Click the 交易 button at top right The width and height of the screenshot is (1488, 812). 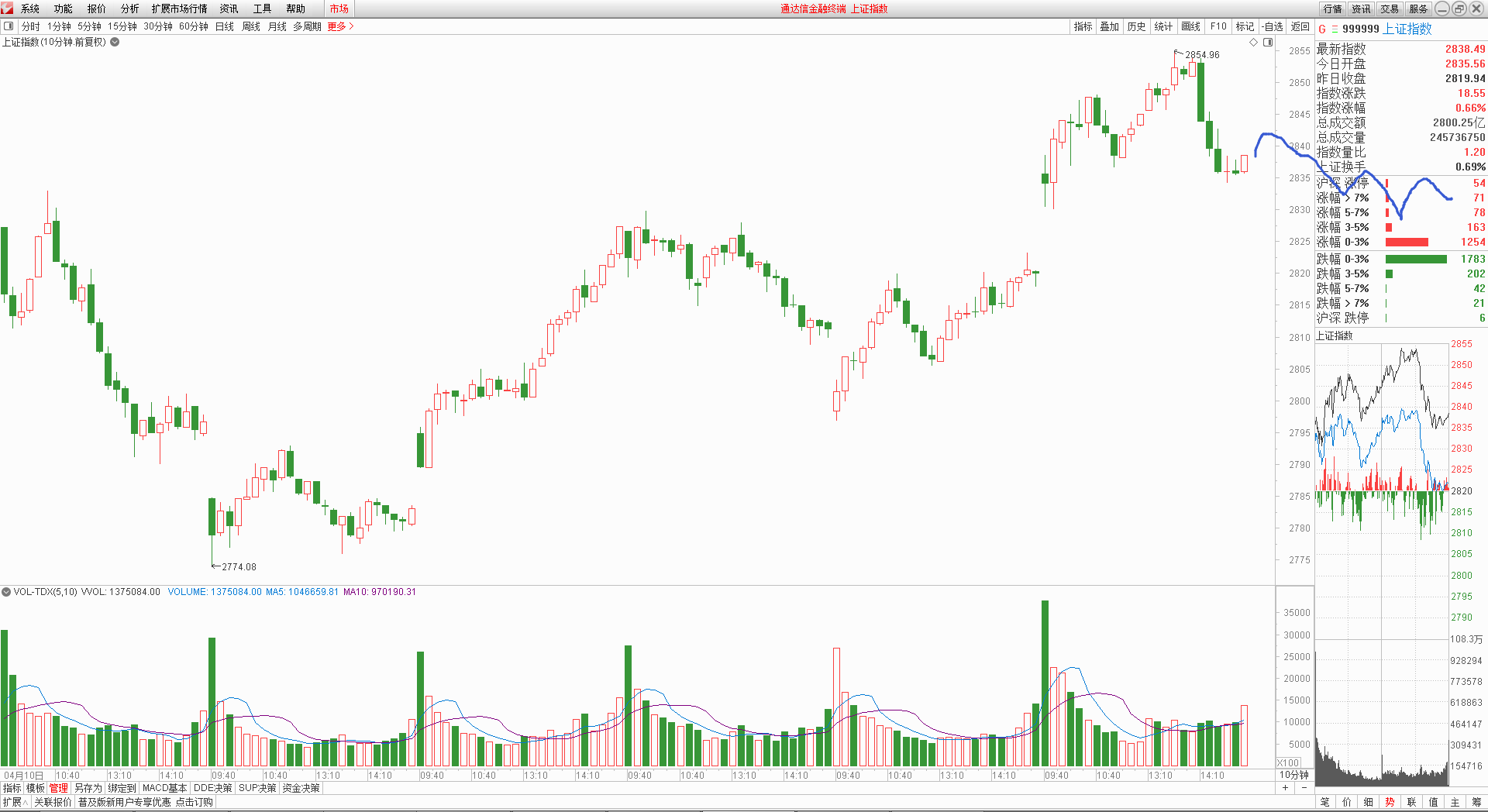[1390, 9]
